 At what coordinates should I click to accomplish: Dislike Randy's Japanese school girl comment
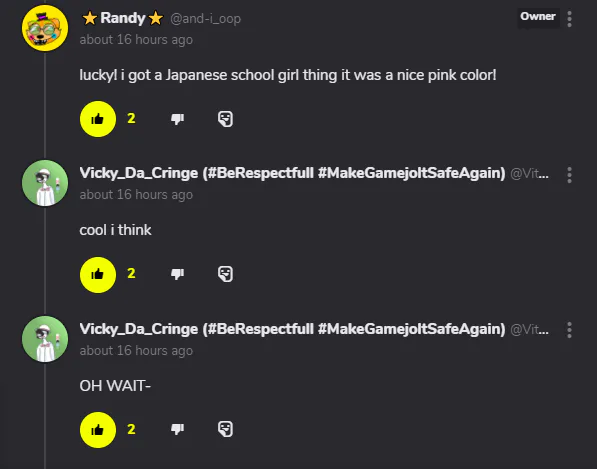pos(177,119)
